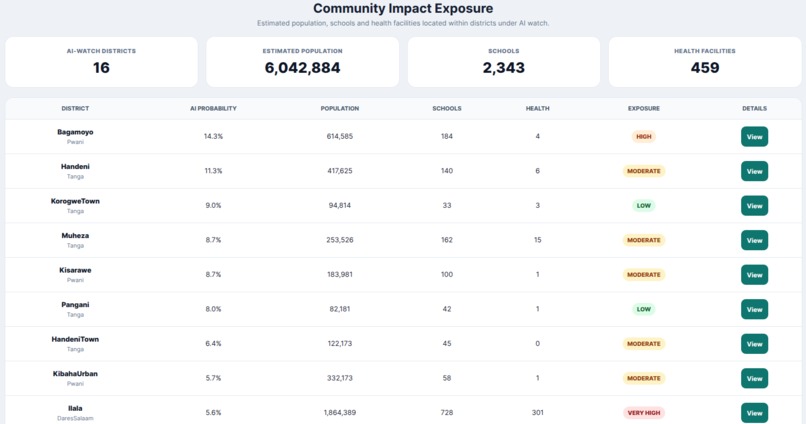
Task: Click the Handeni district name
Action: coord(75,167)
